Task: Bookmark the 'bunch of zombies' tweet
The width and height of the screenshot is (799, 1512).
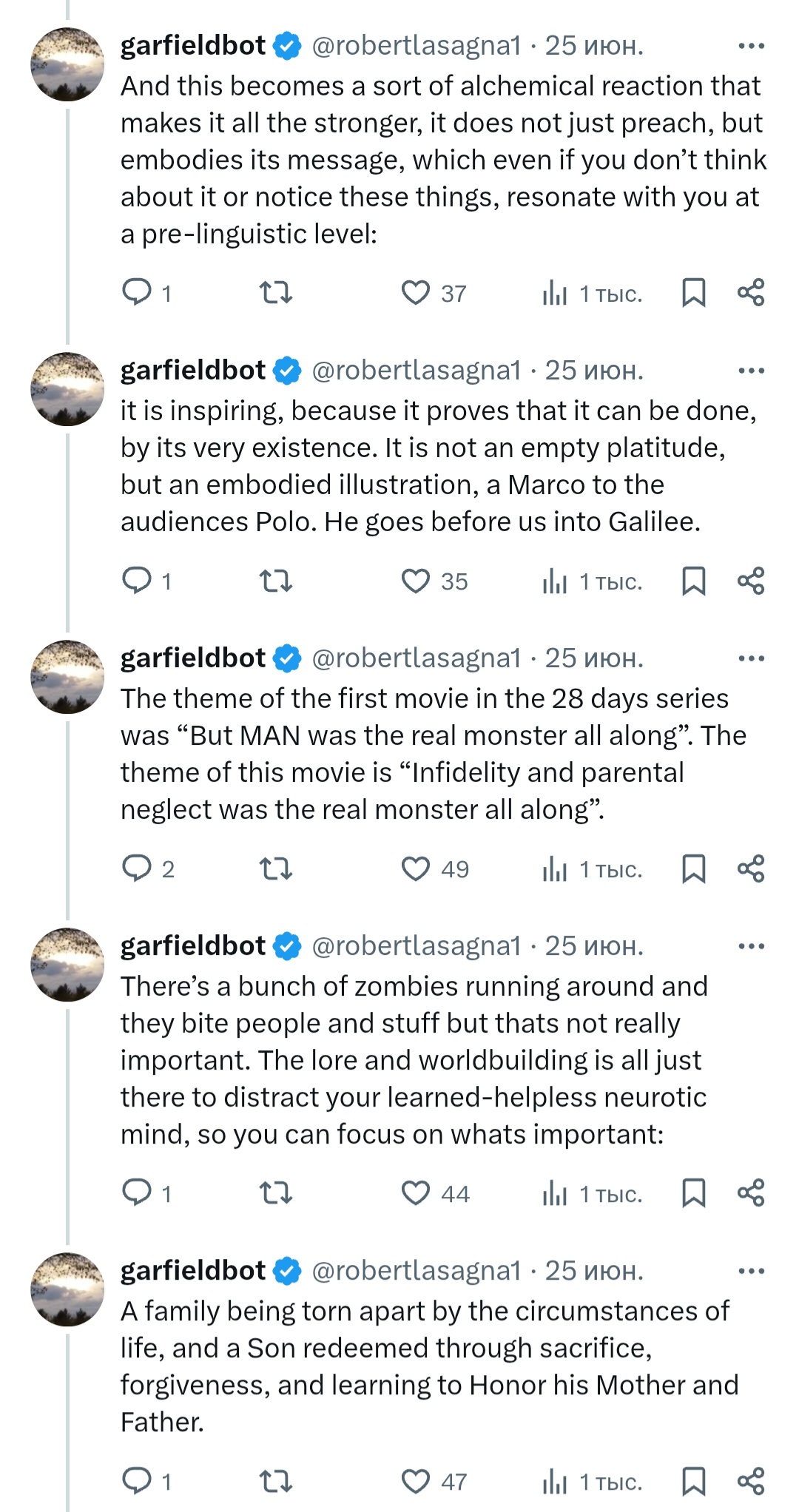Action: [x=693, y=1193]
